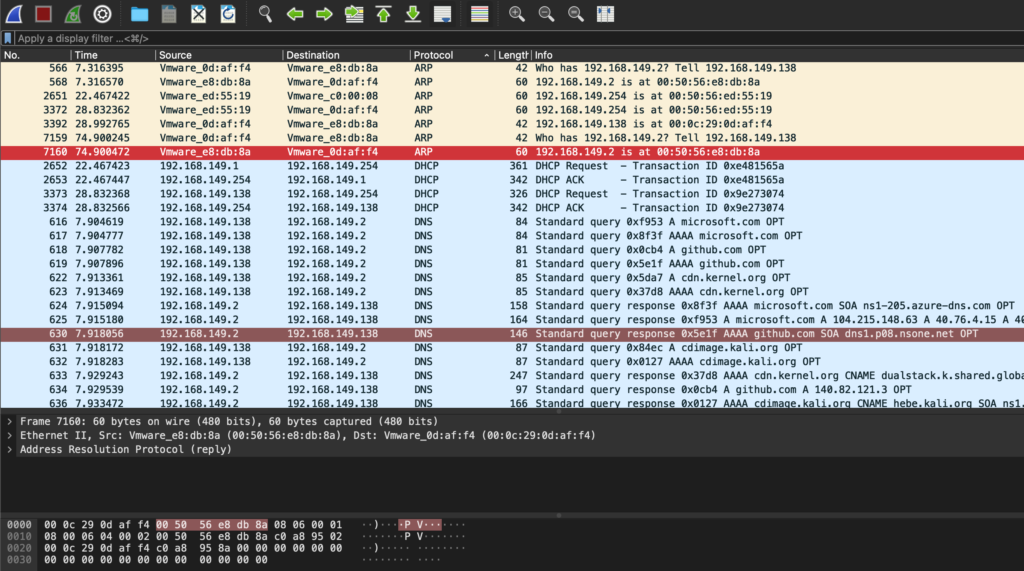Stop the running capture with the red square

point(44,14)
